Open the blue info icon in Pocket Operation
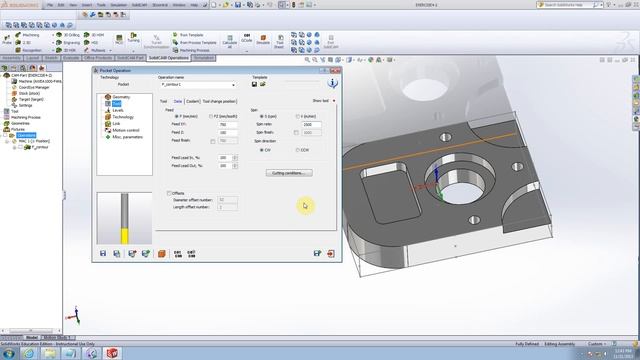Screen dimensions: 640x360 pos(332,83)
